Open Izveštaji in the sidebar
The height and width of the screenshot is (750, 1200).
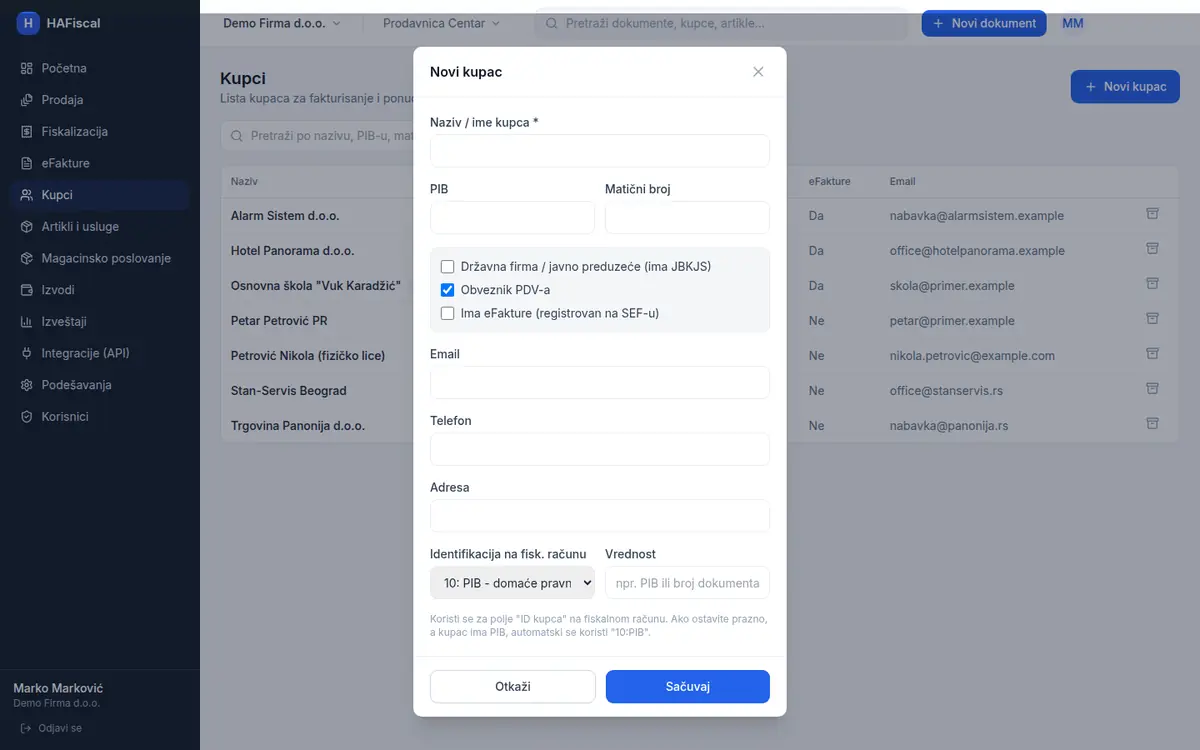[100, 322]
